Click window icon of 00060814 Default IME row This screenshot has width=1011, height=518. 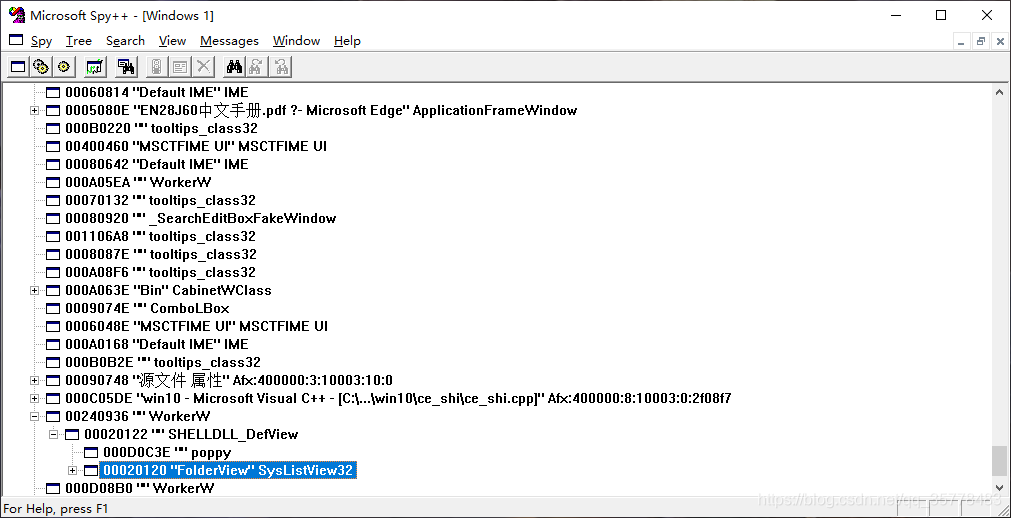pyautogui.click(x=54, y=92)
